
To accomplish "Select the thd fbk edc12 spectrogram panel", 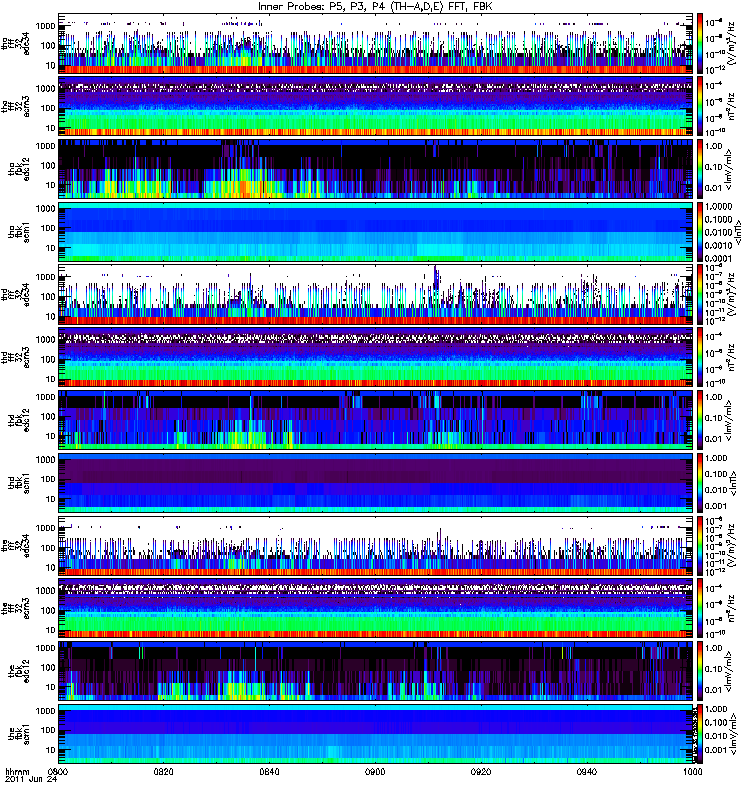I will pos(376,420).
